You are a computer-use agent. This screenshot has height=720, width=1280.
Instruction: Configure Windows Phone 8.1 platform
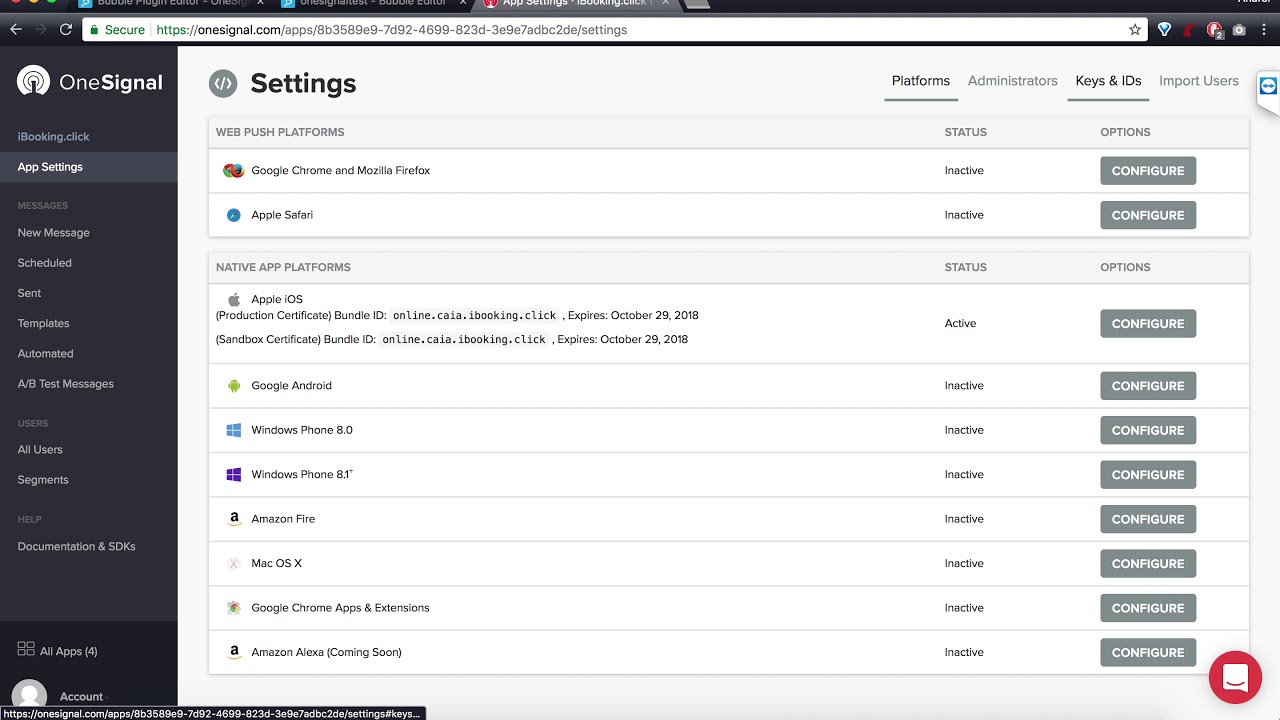coord(1148,475)
